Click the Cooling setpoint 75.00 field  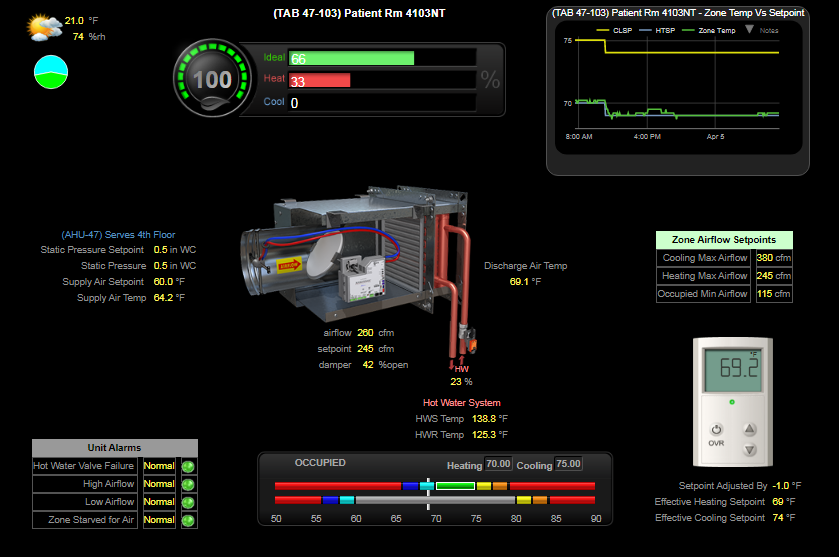pyautogui.click(x=568, y=464)
